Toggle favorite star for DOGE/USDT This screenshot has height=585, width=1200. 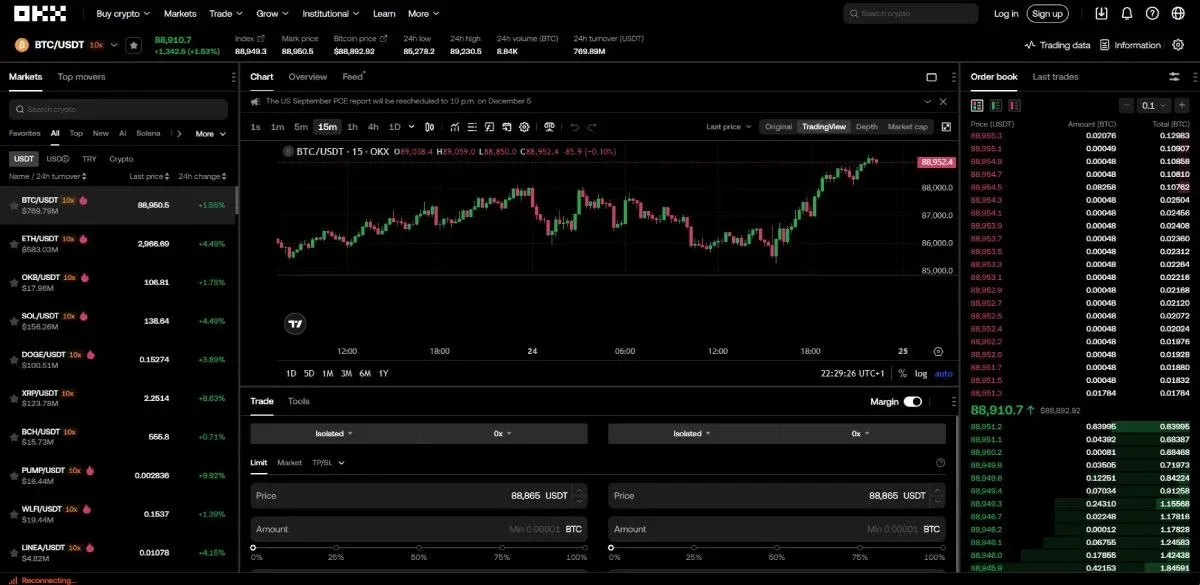coord(14,358)
